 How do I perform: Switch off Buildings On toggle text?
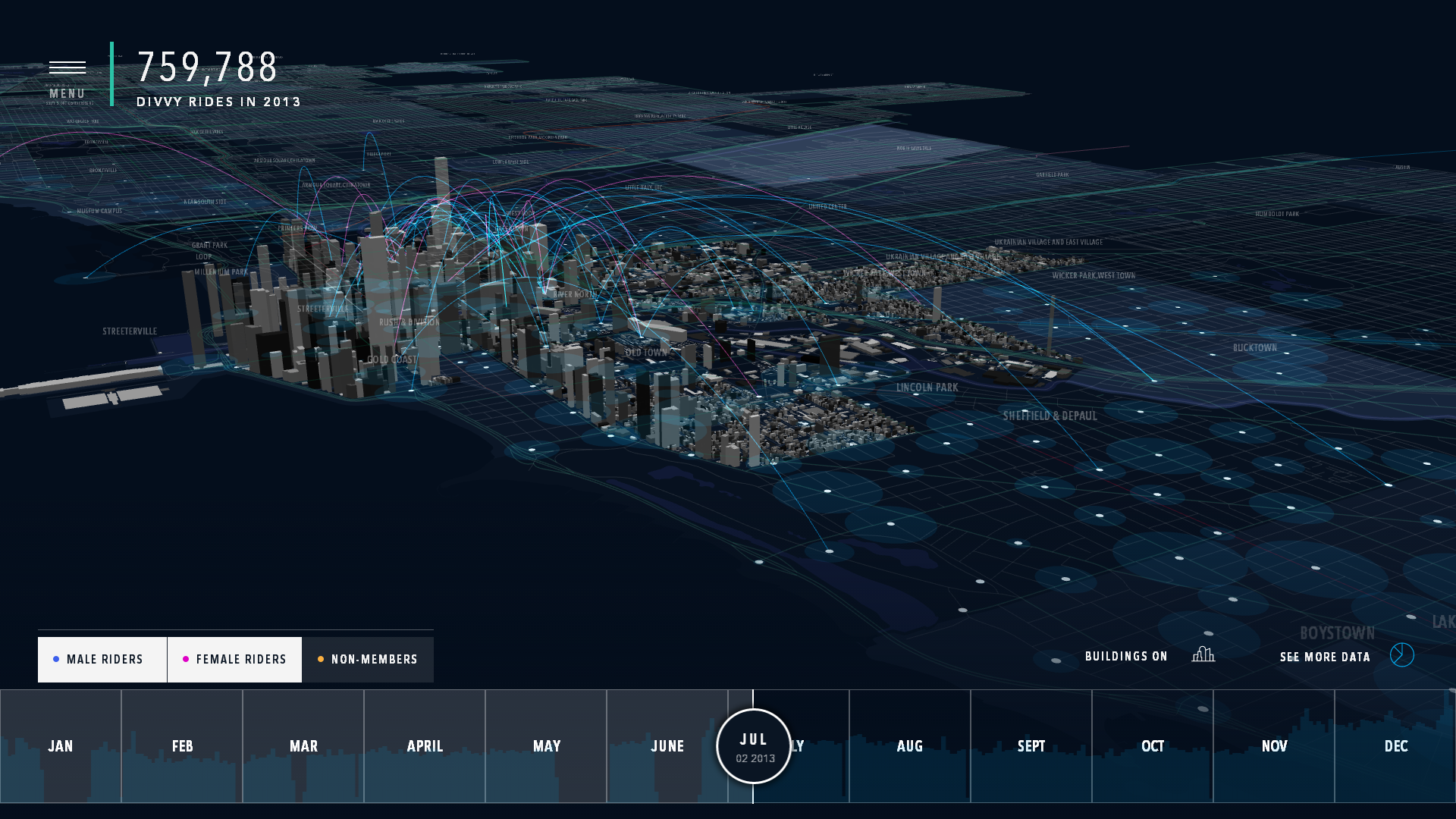click(1126, 657)
